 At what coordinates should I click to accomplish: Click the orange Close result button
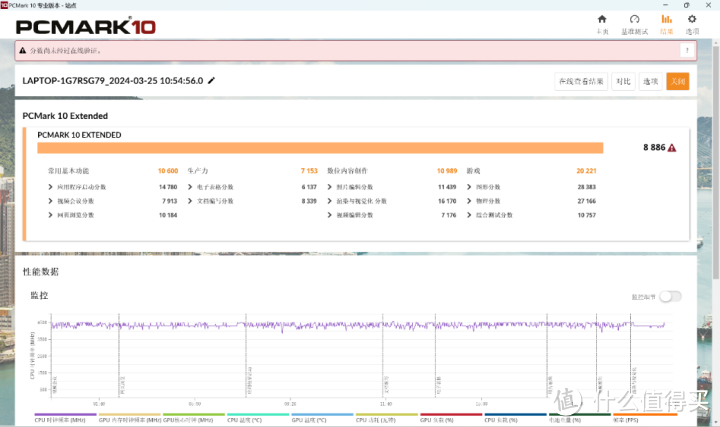677,81
